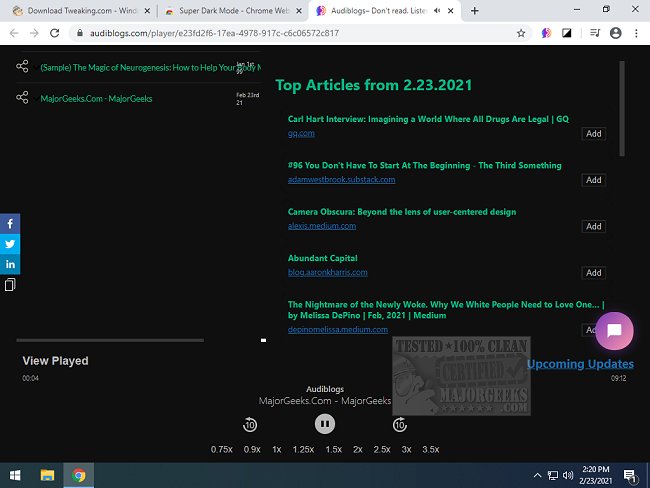
Task: Add the #96 You Don't Have To Start article
Action: point(594,180)
